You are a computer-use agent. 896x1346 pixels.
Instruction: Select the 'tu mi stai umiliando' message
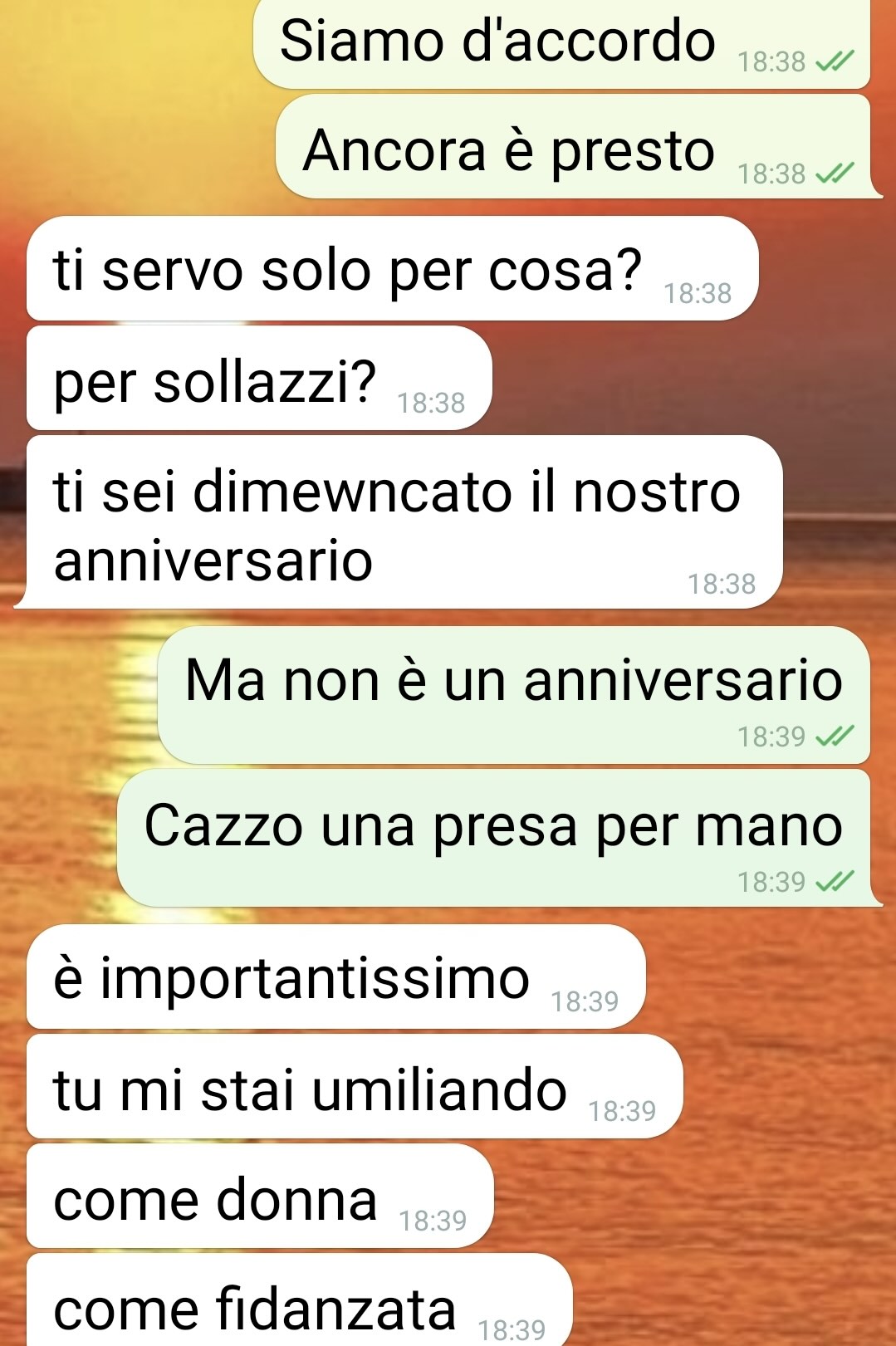355,1086
